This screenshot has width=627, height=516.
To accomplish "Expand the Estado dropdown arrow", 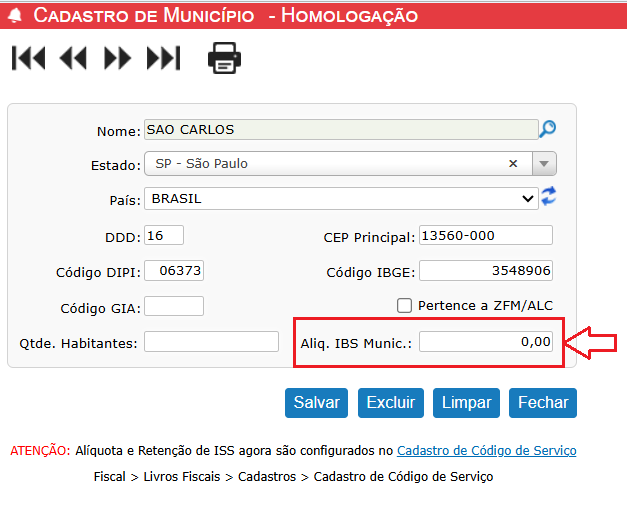I will click(x=543, y=163).
